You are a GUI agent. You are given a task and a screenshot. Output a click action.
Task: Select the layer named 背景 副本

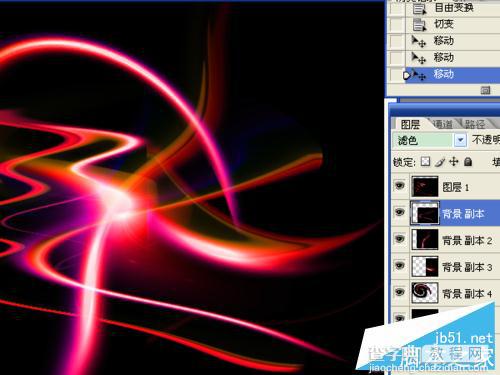click(463, 214)
